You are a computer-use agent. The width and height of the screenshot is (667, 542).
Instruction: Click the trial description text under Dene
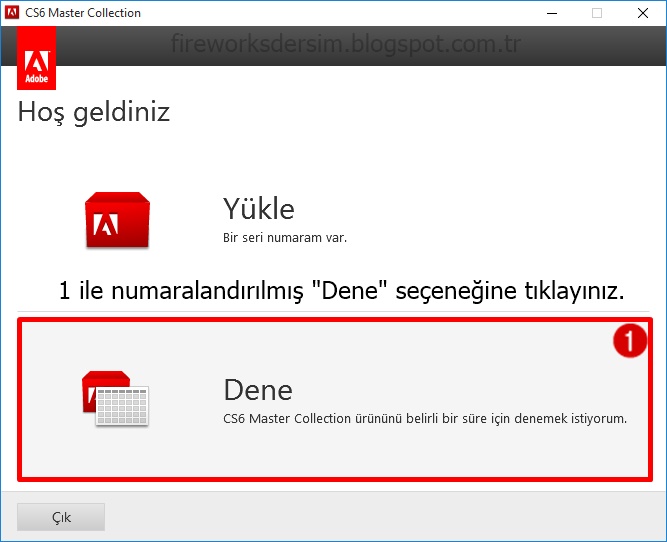(x=425, y=419)
